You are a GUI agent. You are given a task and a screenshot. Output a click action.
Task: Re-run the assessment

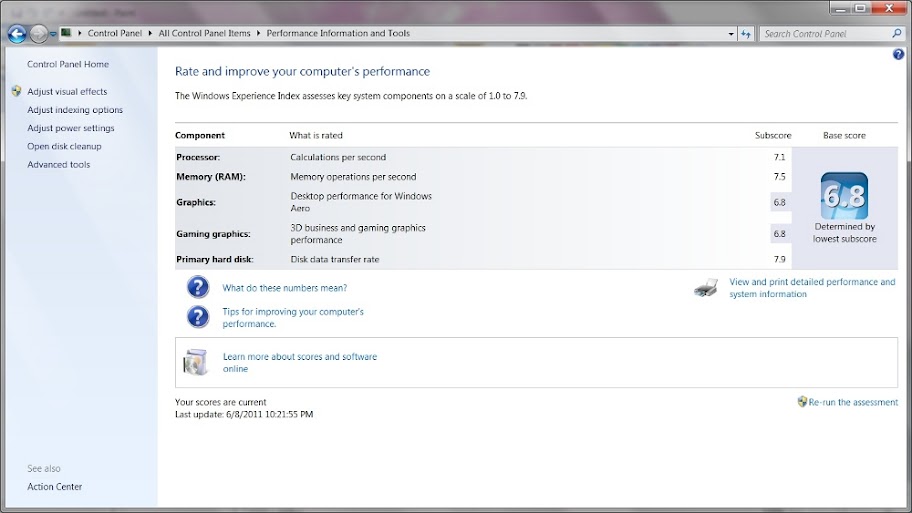point(853,402)
